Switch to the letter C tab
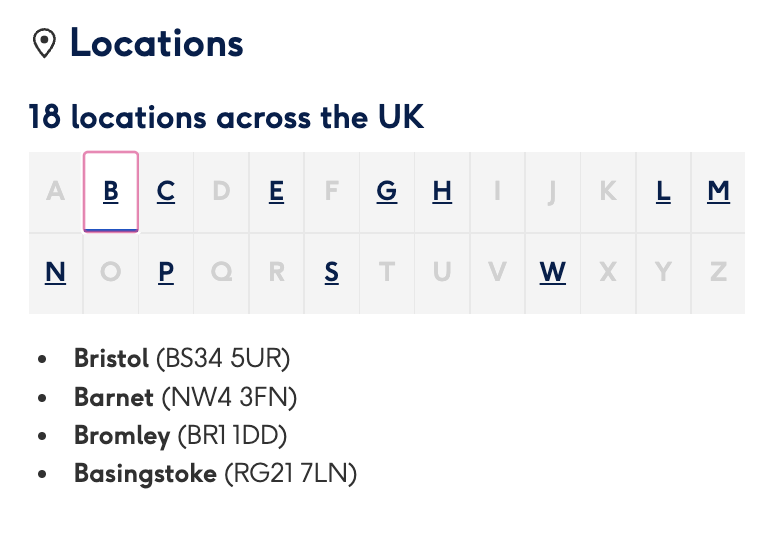 [x=166, y=192]
